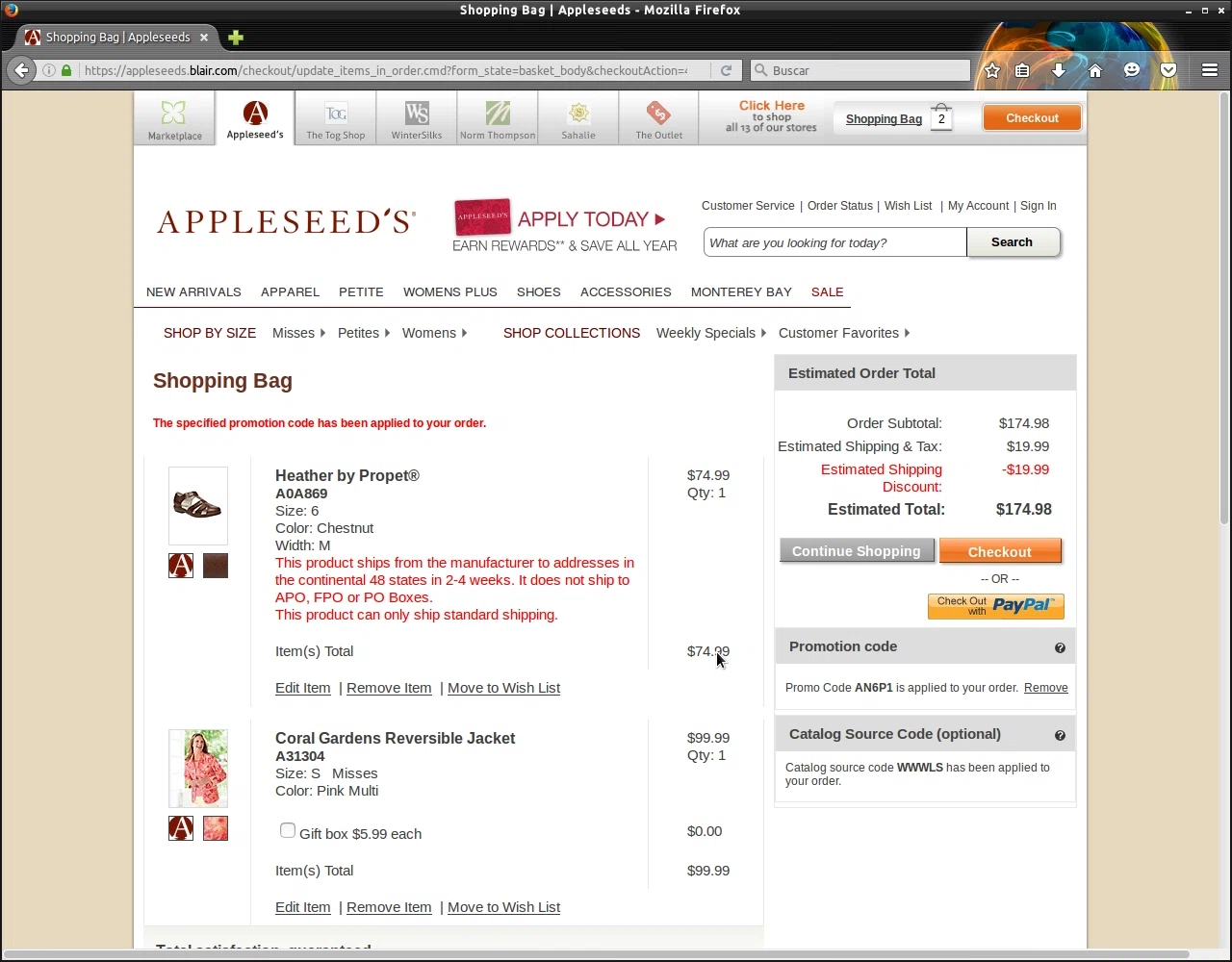The image size is (1232, 962).
Task: Switch to the WinterSilks store icon
Action: coord(417,118)
